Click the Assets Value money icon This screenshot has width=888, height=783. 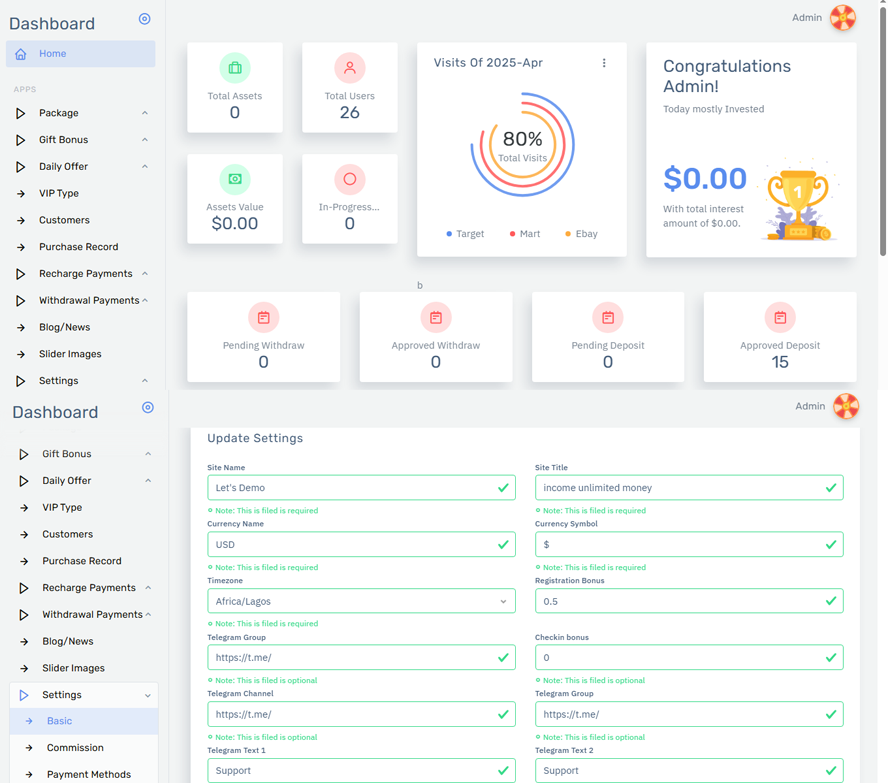click(235, 179)
